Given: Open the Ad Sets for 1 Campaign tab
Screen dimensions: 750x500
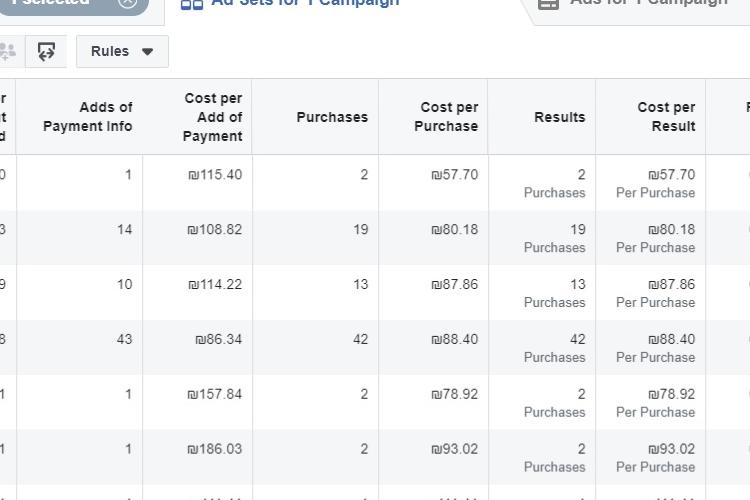Looking at the screenshot, I should [x=304, y=4].
